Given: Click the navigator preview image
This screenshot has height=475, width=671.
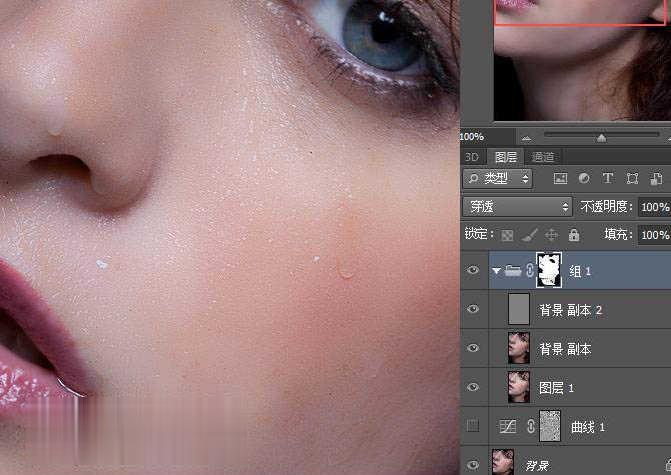Looking at the screenshot, I should pos(582,60).
